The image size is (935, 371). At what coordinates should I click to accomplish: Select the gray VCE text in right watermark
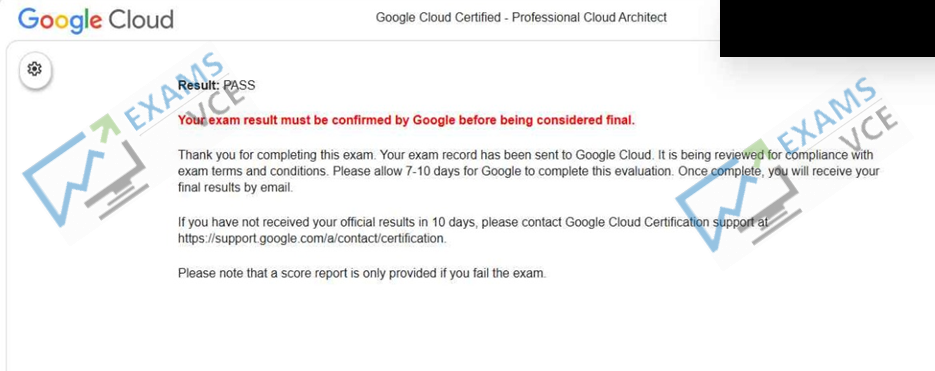[871, 132]
